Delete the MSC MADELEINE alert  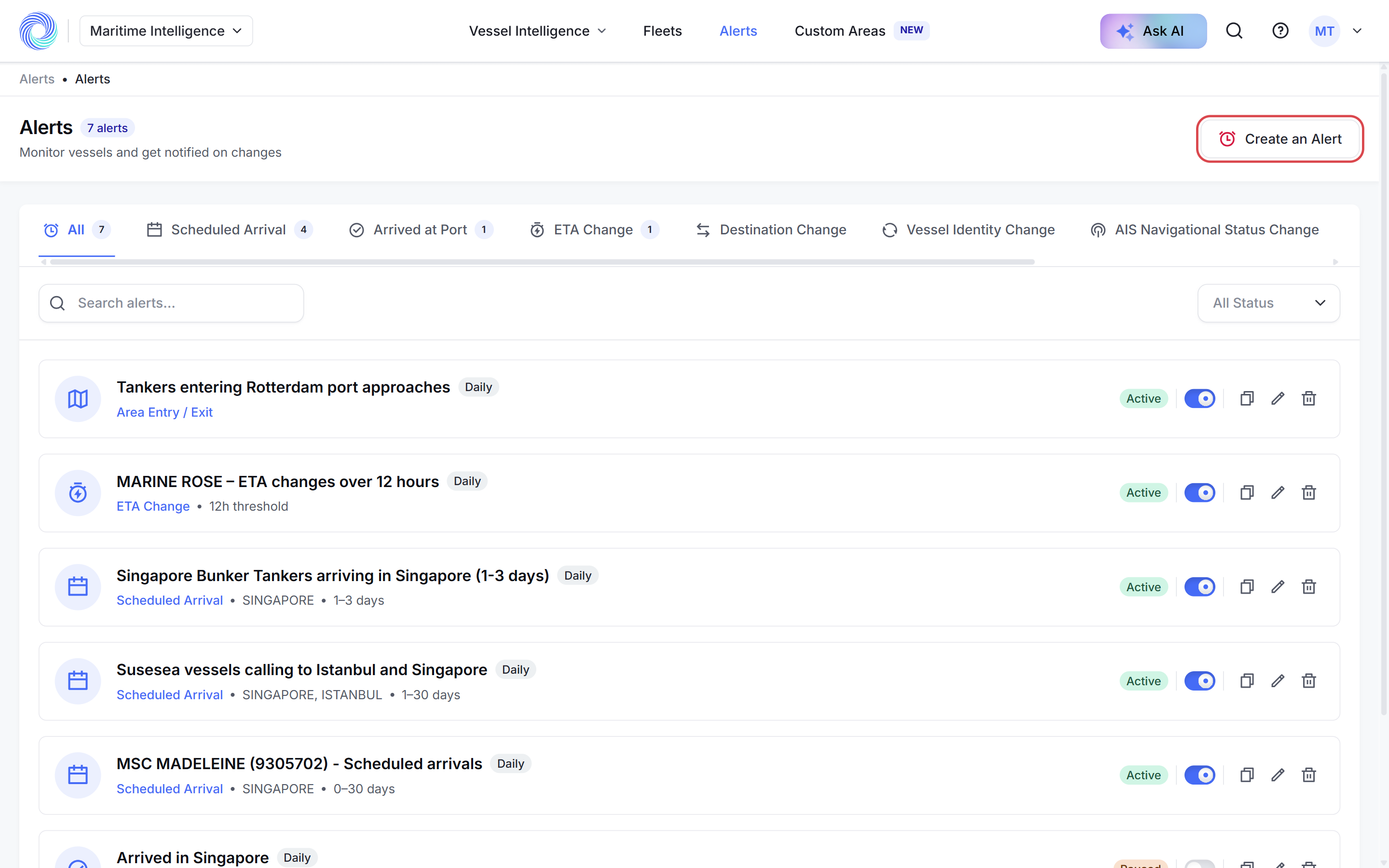point(1308,775)
